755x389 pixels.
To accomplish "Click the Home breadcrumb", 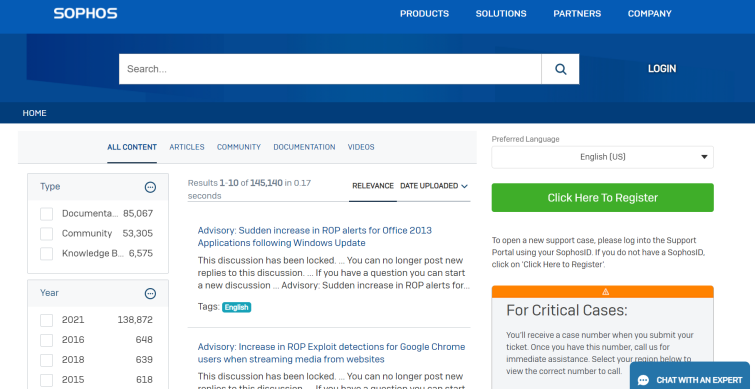I will (x=35, y=113).
